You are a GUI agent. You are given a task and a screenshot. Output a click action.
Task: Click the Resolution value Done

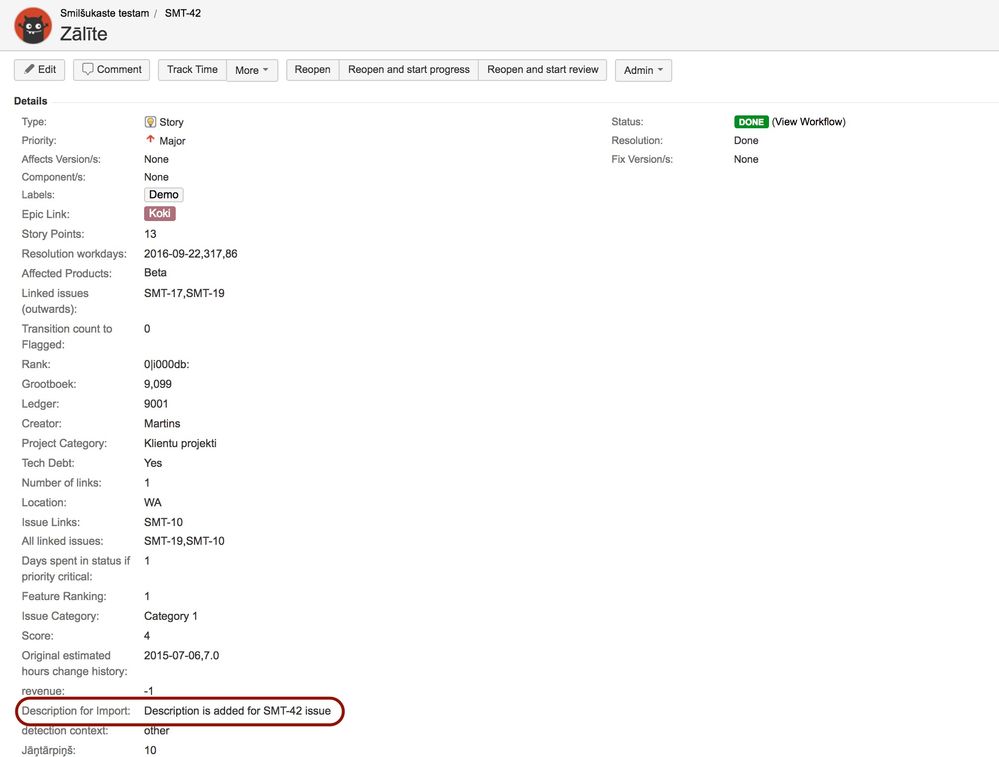tap(746, 140)
